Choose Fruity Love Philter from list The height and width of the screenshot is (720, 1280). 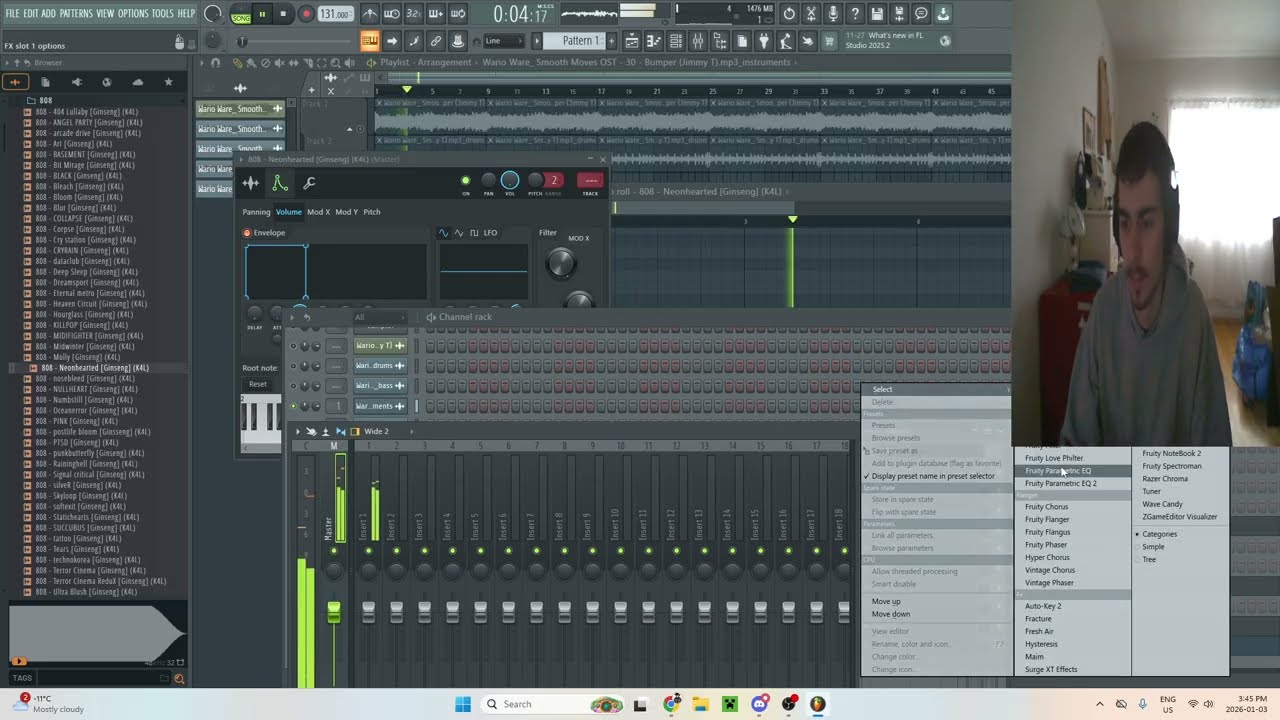tap(1054, 458)
